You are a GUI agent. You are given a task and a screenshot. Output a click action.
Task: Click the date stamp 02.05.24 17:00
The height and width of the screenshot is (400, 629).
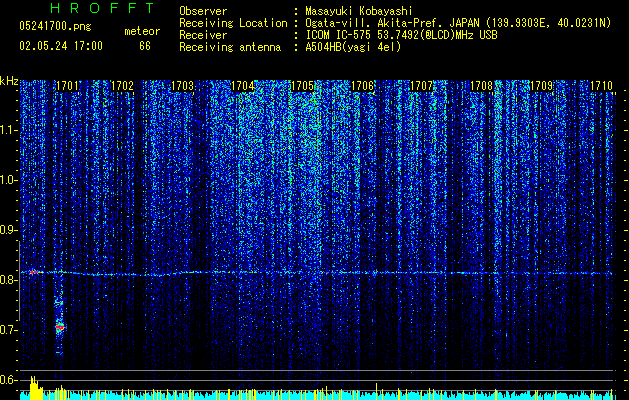(x=61, y=46)
